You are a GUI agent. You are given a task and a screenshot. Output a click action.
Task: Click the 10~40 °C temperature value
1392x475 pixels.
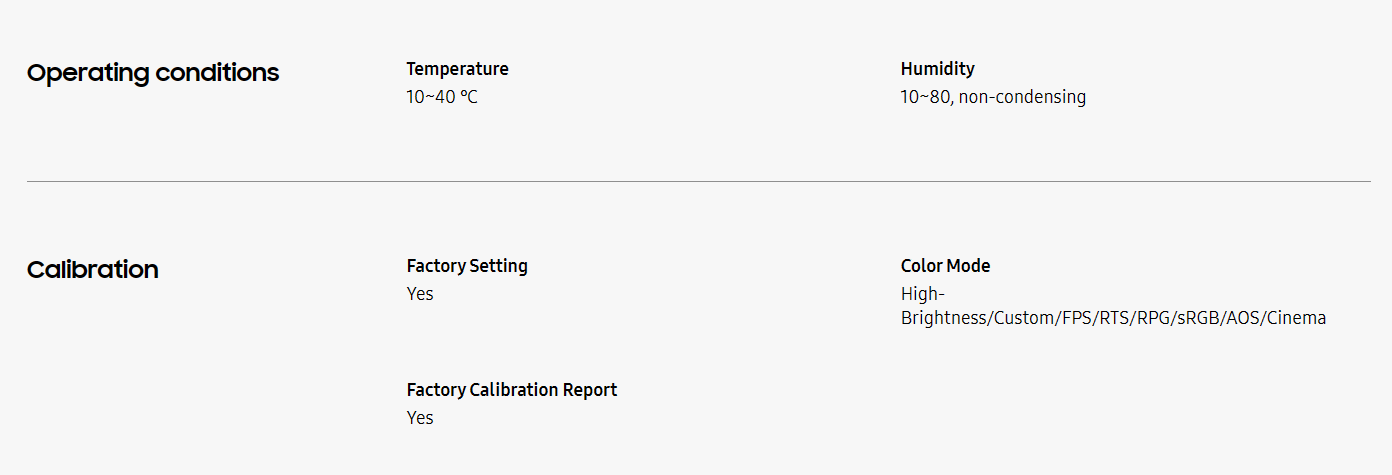[x=442, y=97]
